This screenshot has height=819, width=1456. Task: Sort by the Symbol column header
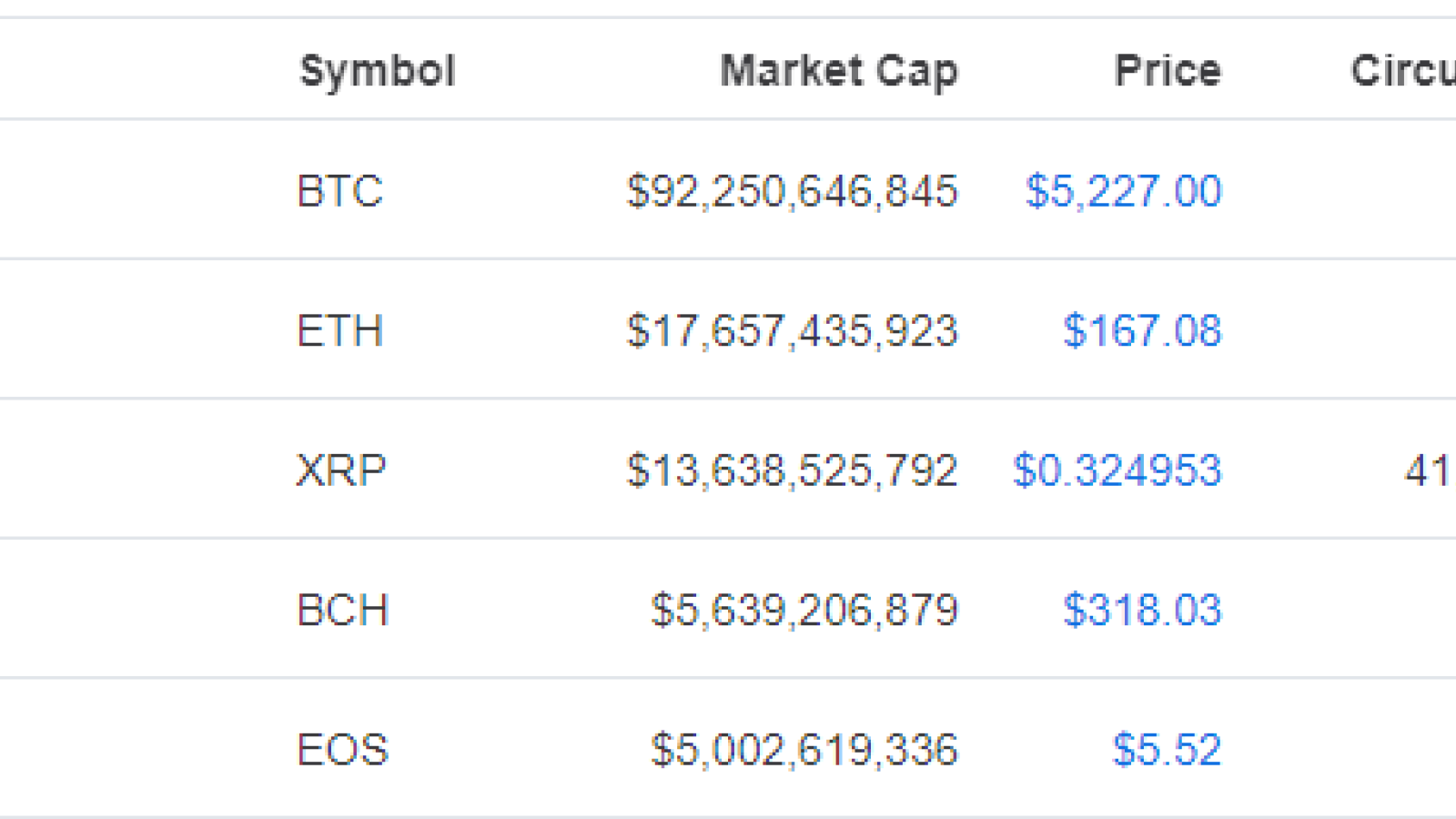(378, 72)
